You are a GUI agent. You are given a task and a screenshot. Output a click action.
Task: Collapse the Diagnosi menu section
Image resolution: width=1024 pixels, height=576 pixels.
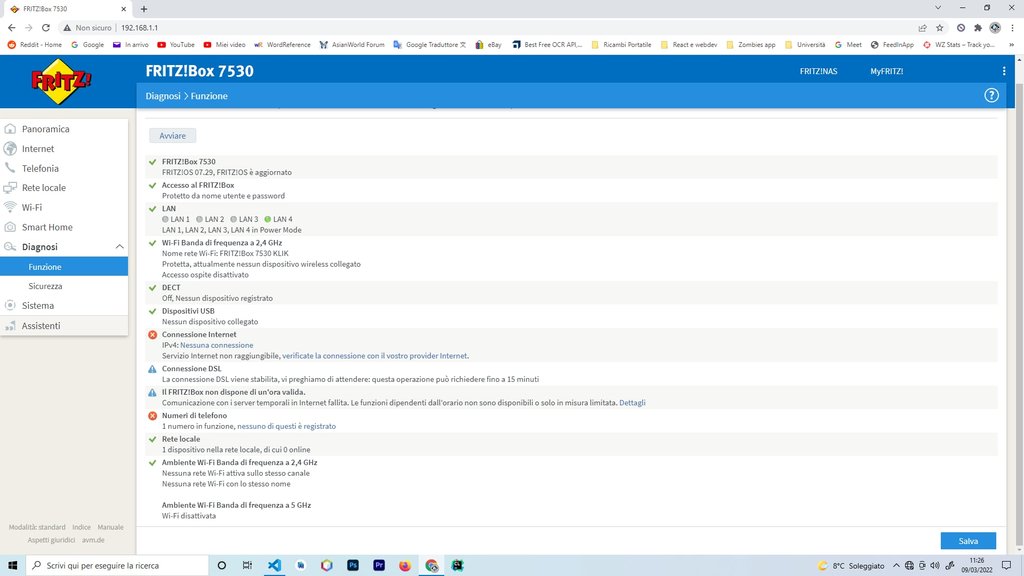[119, 246]
